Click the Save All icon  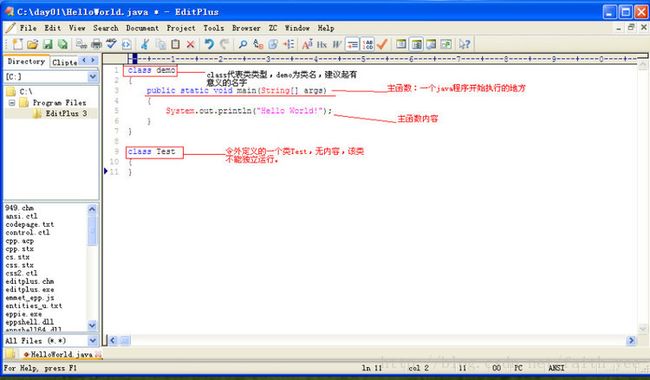(63, 44)
